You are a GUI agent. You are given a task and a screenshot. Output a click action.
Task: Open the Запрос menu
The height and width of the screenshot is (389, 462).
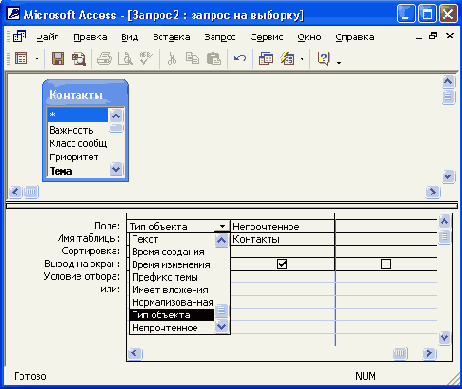coord(220,37)
